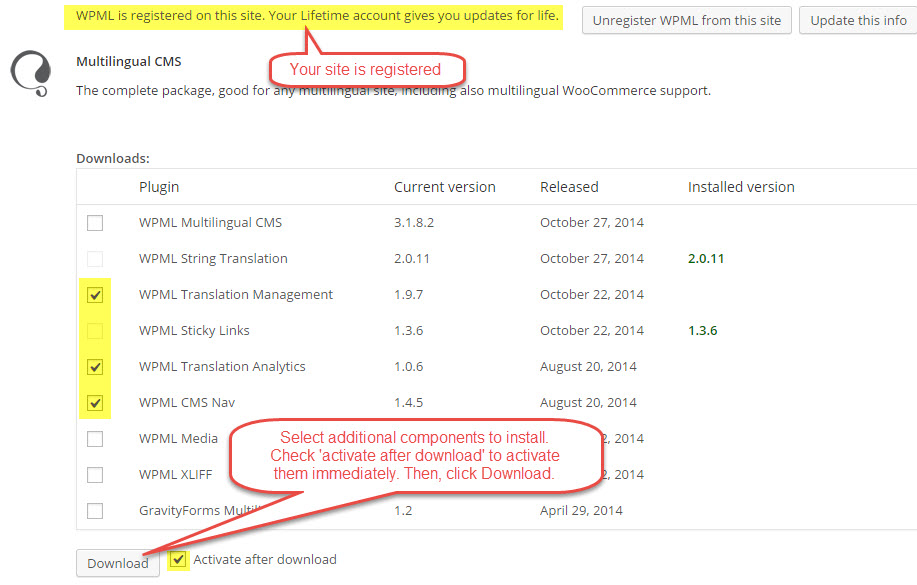Click the version 1.2 value
The image size is (917, 585).
click(403, 511)
